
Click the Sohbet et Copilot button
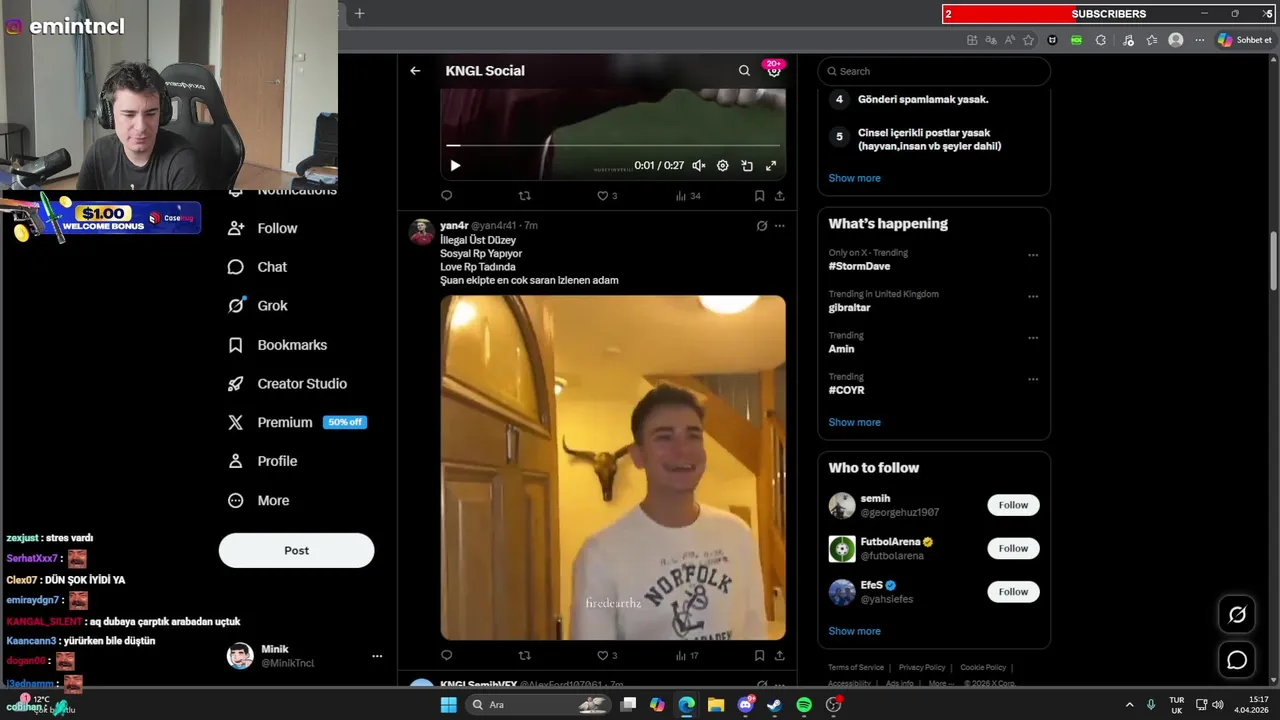(1244, 40)
